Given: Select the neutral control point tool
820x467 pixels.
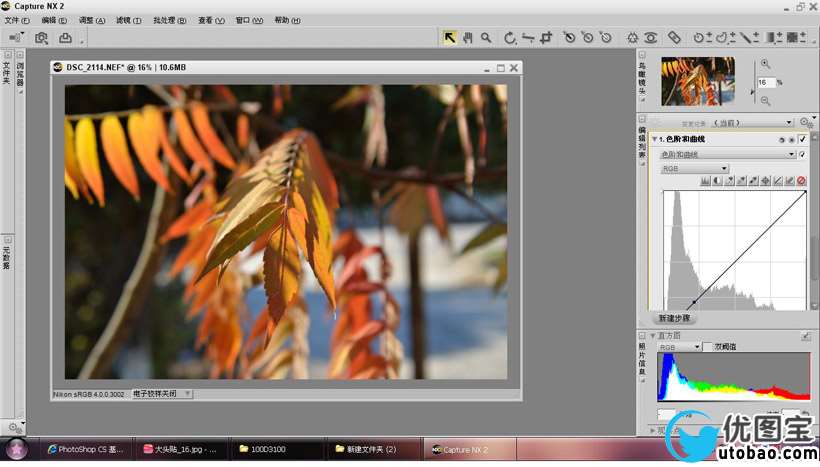Looking at the screenshot, I should [587, 38].
